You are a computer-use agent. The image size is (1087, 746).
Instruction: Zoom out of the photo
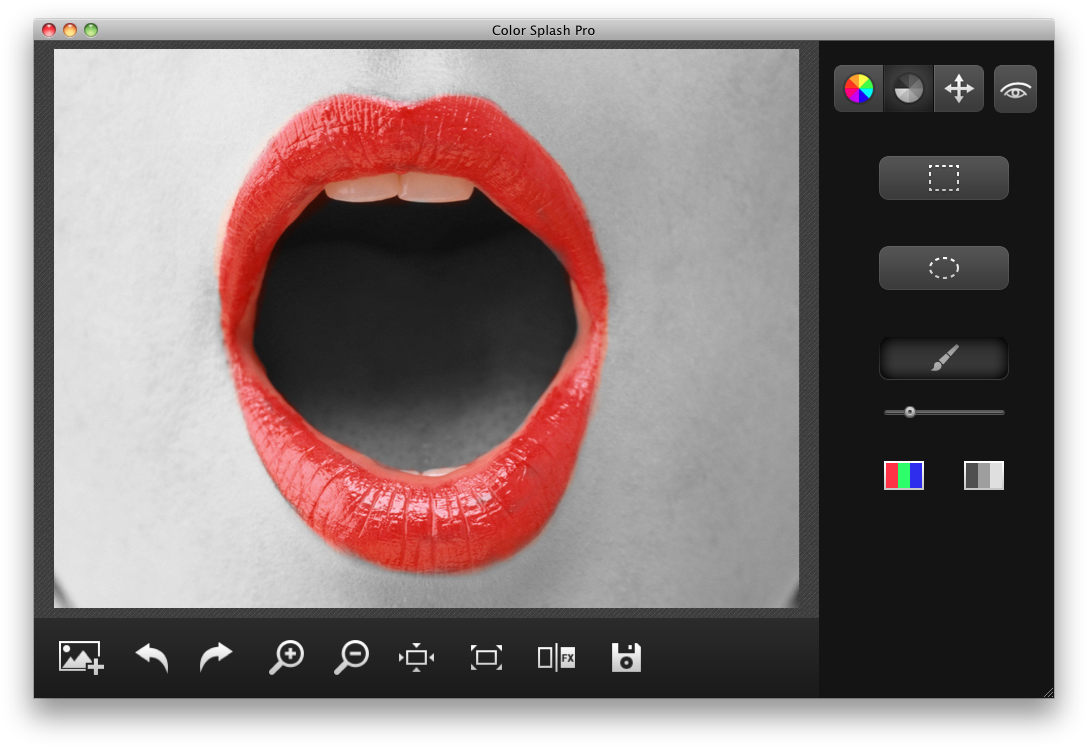(350, 657)
